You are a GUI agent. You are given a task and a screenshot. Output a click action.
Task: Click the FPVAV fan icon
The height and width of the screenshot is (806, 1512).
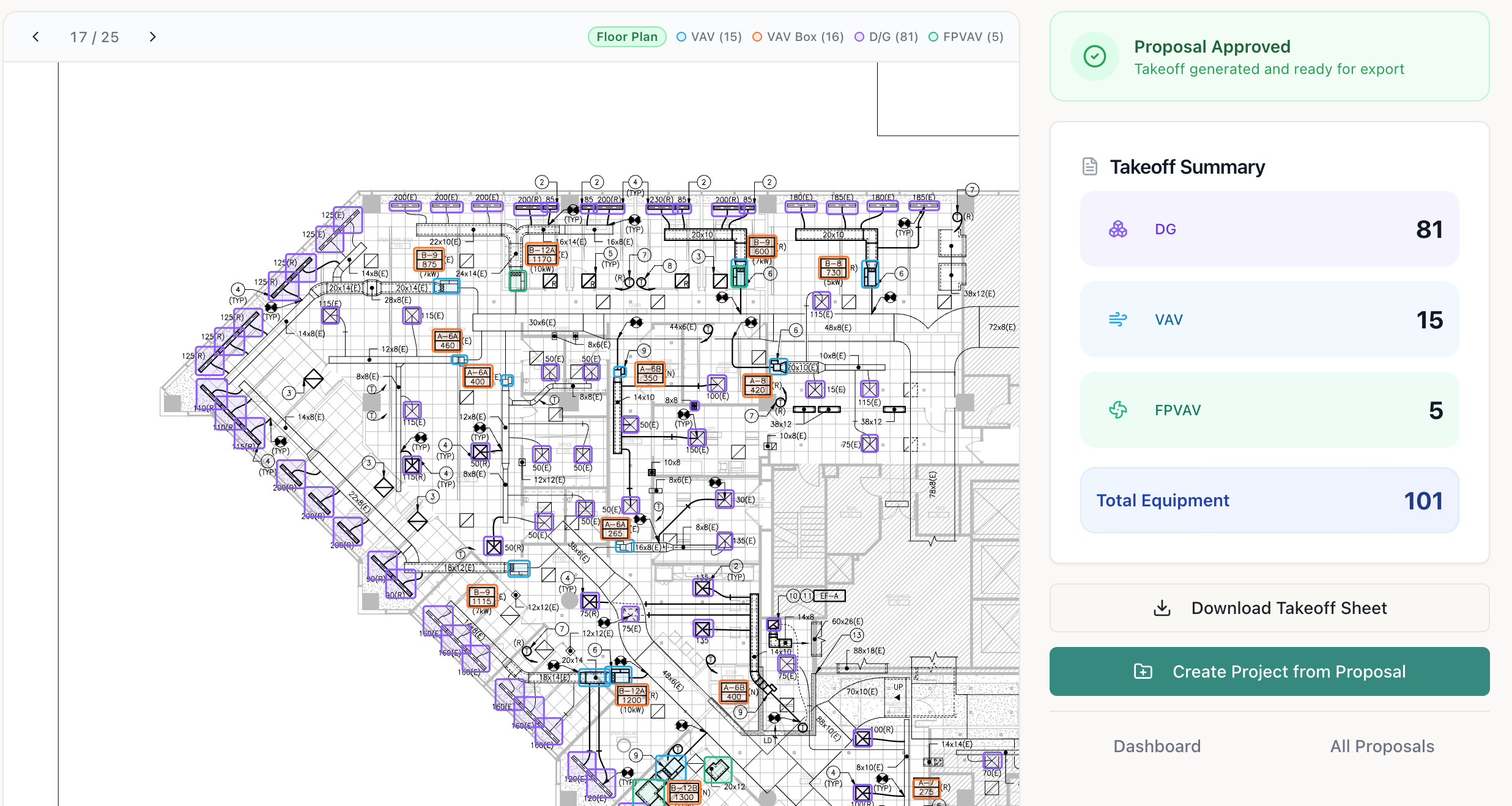click(x=1117, y=410)
